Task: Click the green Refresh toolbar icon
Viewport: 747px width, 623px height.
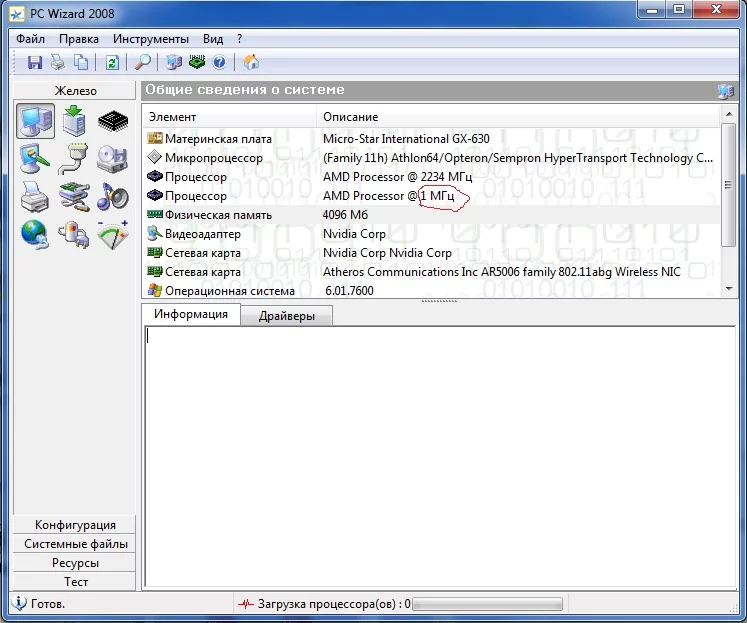Action: tap(112, 62)
